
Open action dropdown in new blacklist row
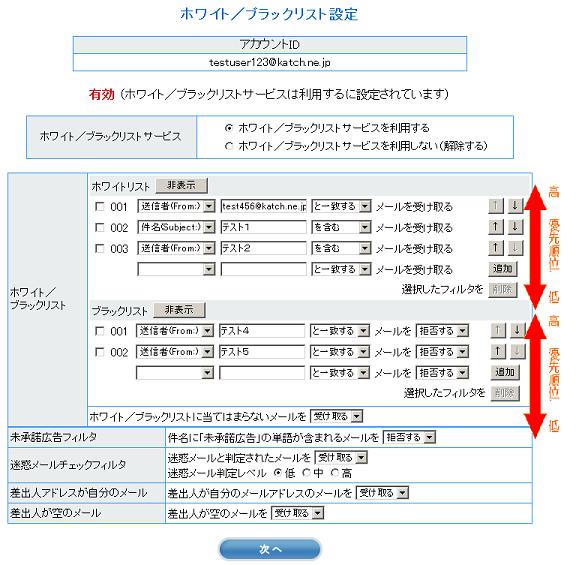click(442, 373)
